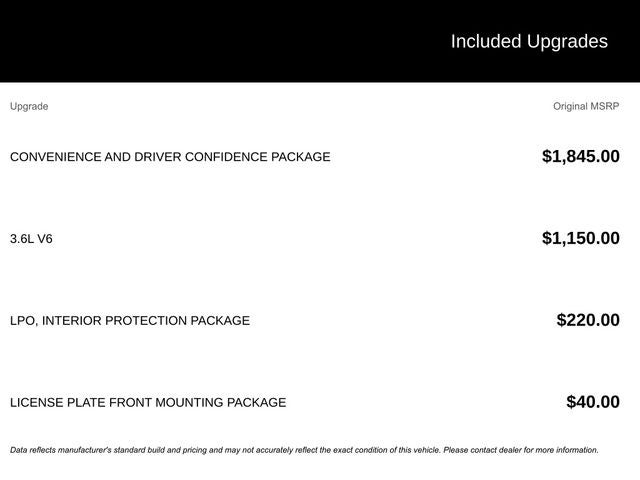This screenshot has width=640, height=480.
Task: Select the 3.6L V6 upgrade entry
Action: (31, 239)
